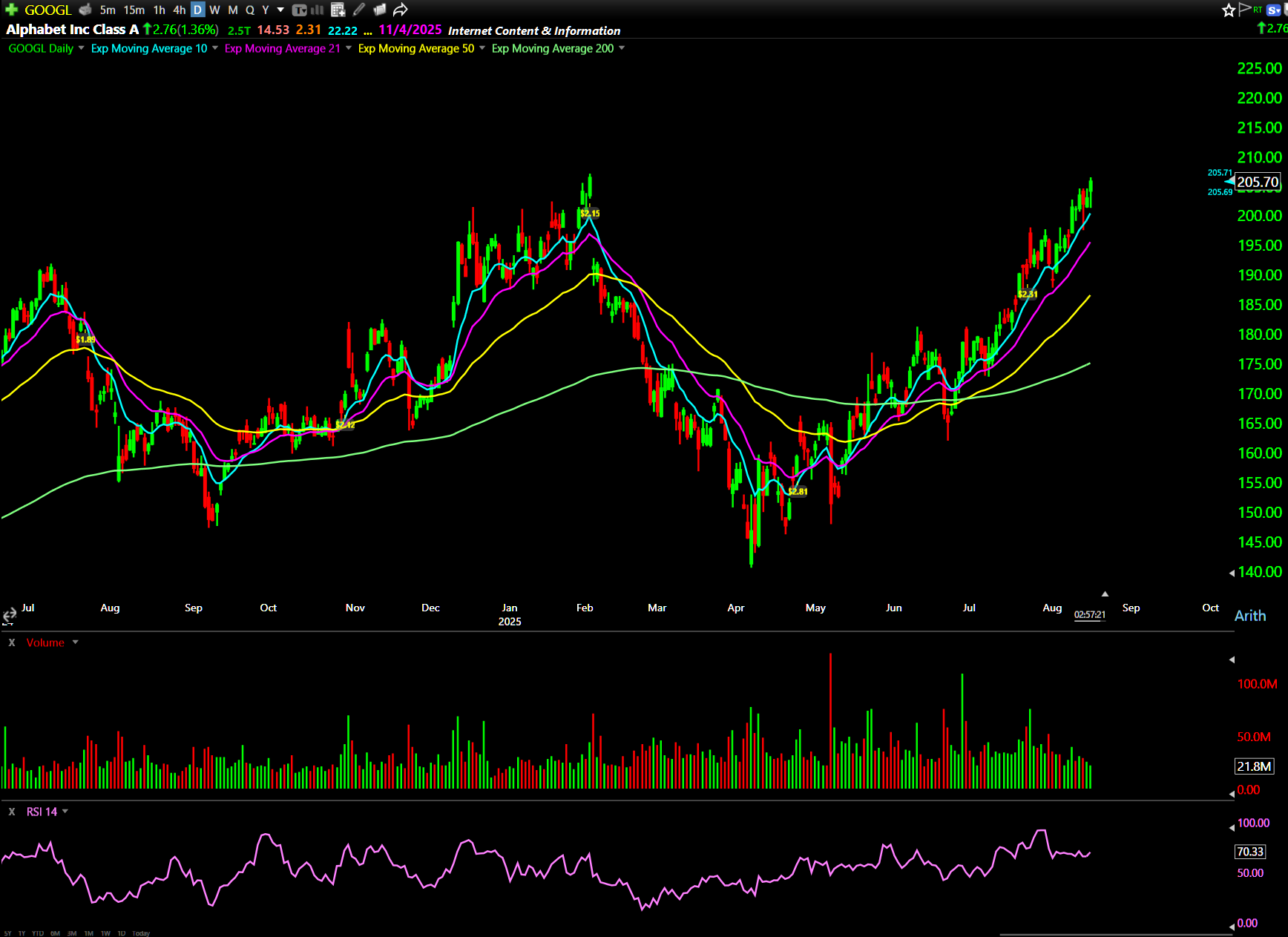Click the bar chart style icon
This screenshot has width=1288, height=937.
click(318, 10)
